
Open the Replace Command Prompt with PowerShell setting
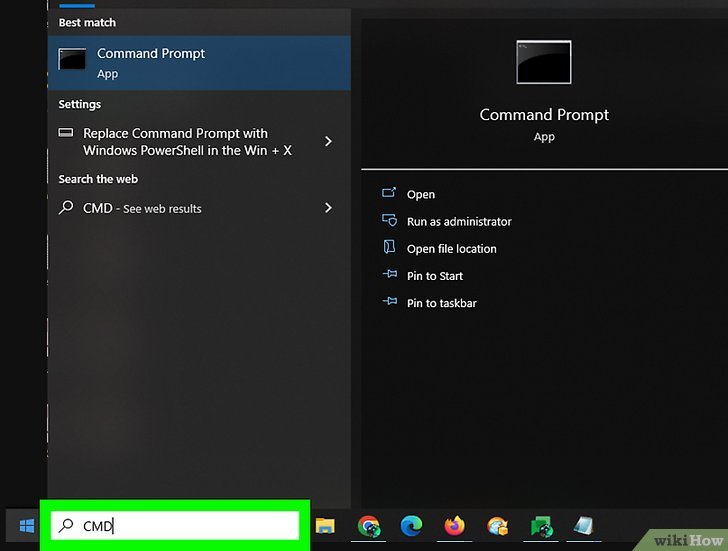coord(199,142)
